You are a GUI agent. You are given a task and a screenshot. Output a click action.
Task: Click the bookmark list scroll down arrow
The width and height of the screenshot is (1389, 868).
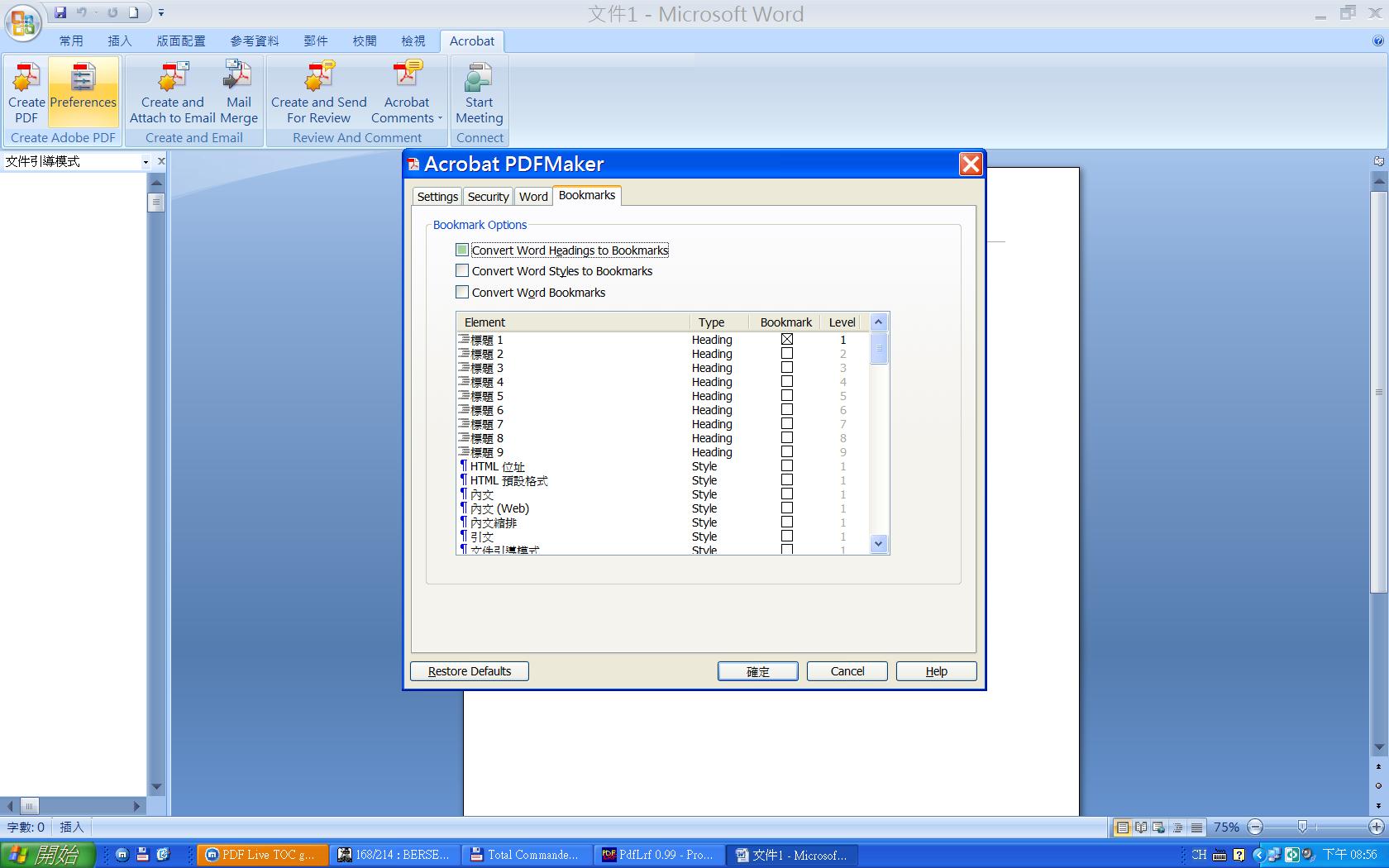point(879,544)
